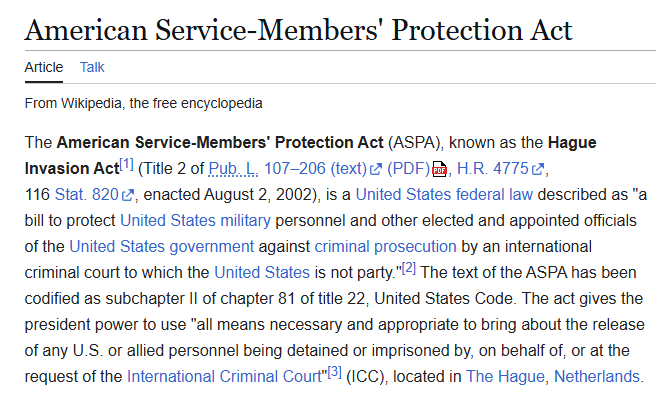This screenshot has height=414, width=656.
Task: Open the (PDF) link
Action: click(408, 169)
